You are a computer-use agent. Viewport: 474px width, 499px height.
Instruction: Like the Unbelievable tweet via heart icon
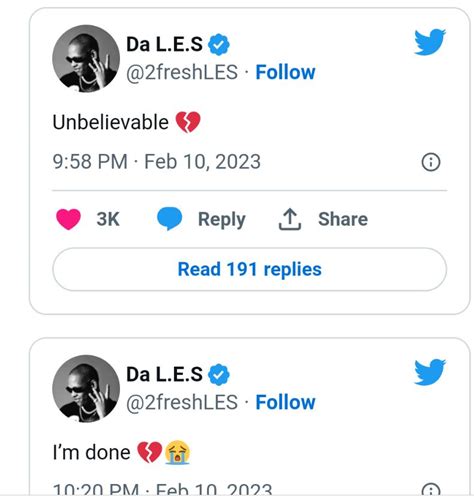point(68,219)
